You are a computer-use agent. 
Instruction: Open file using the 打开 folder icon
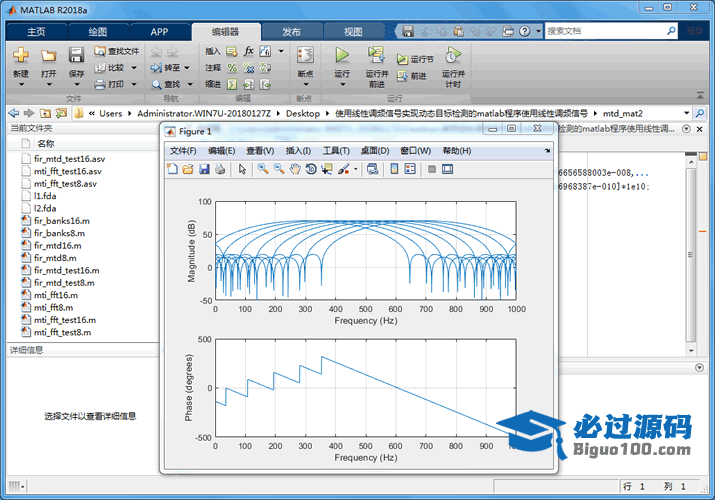tap(48, 55)
